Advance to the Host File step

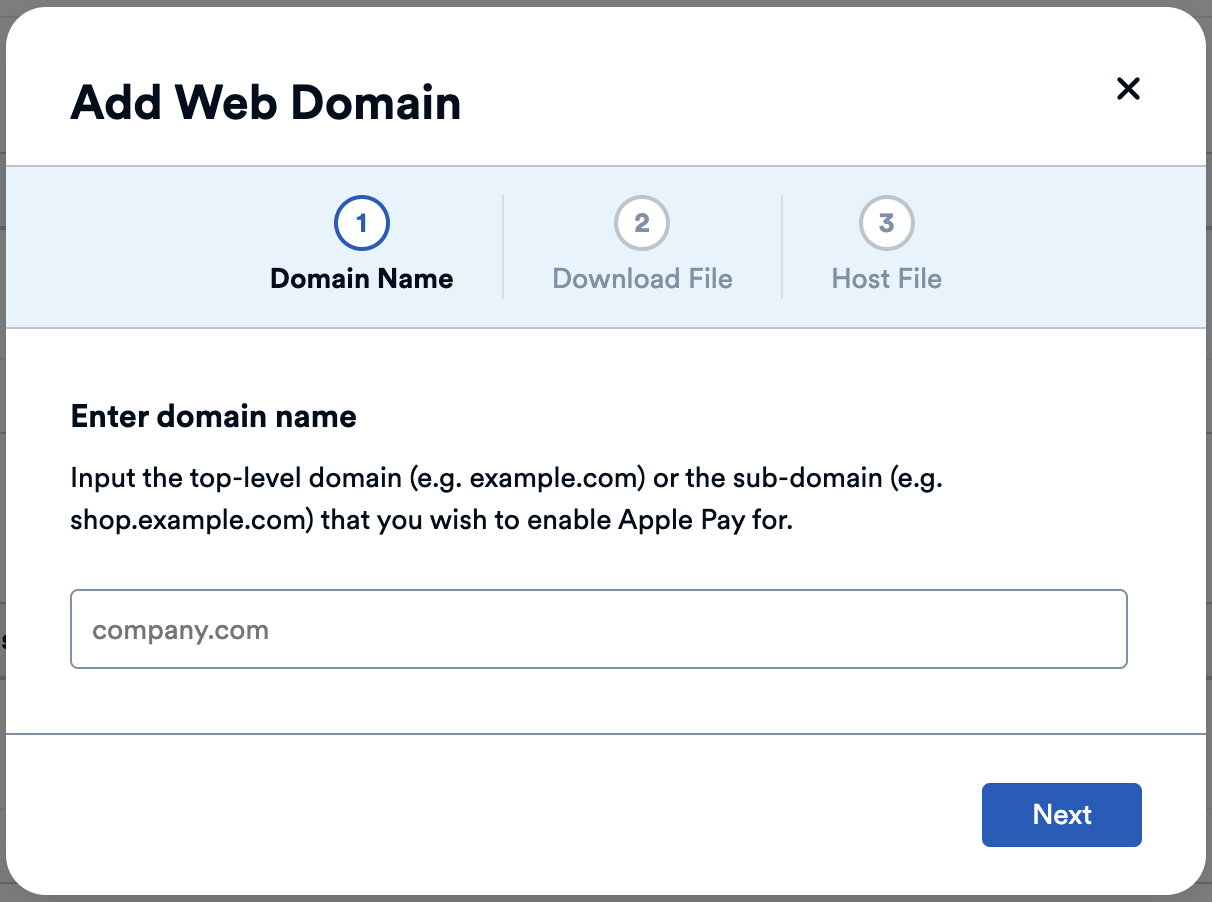tap(886, 245)
